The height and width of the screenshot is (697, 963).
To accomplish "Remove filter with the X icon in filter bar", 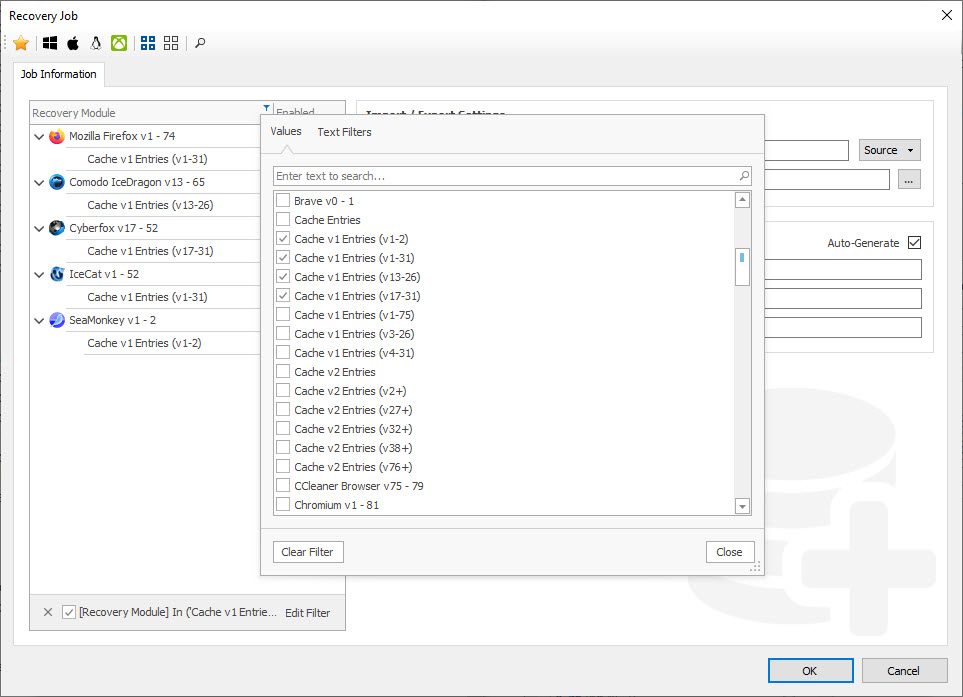I will click(x=48, y=612).
